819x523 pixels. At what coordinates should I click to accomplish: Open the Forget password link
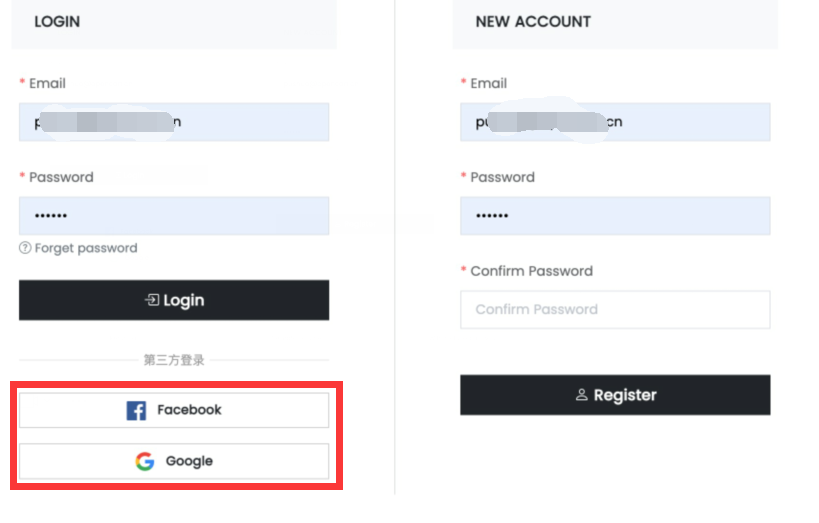coord(86,248)
